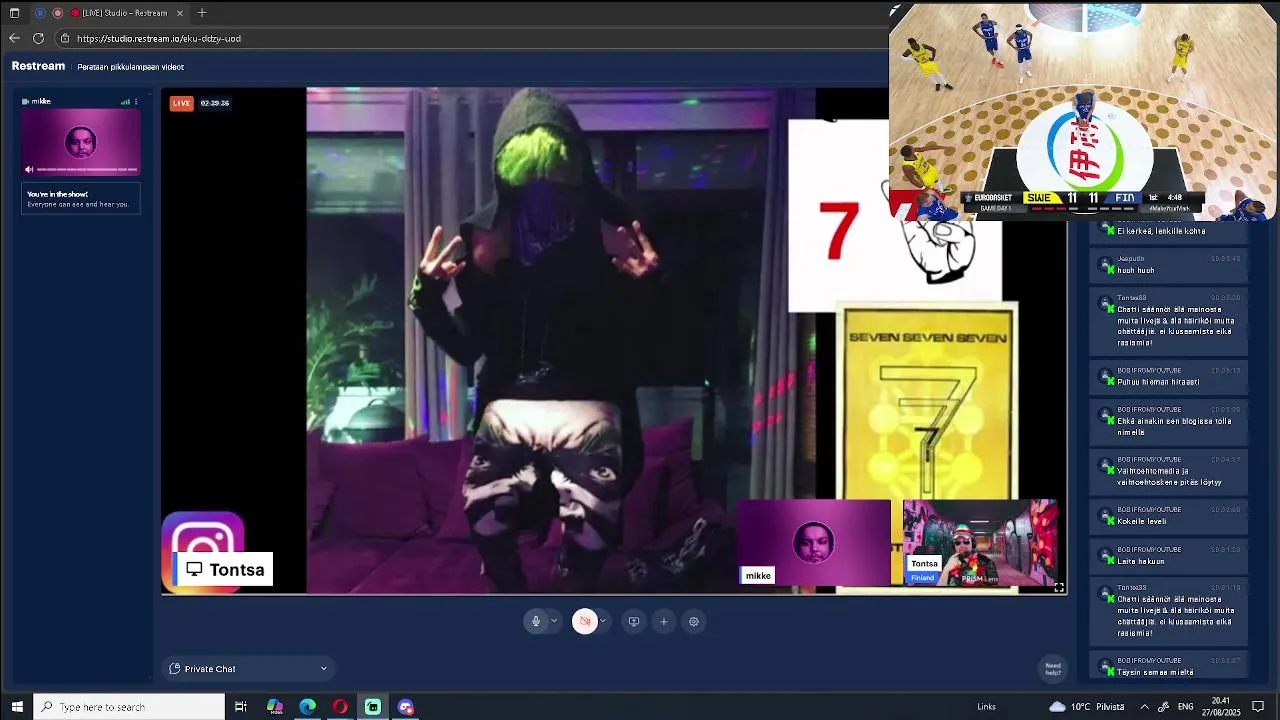1280x720 pixels.
Task: Click the Links toolbar in the taskbar
Action: pyautogui.click(x=986, y=707)
